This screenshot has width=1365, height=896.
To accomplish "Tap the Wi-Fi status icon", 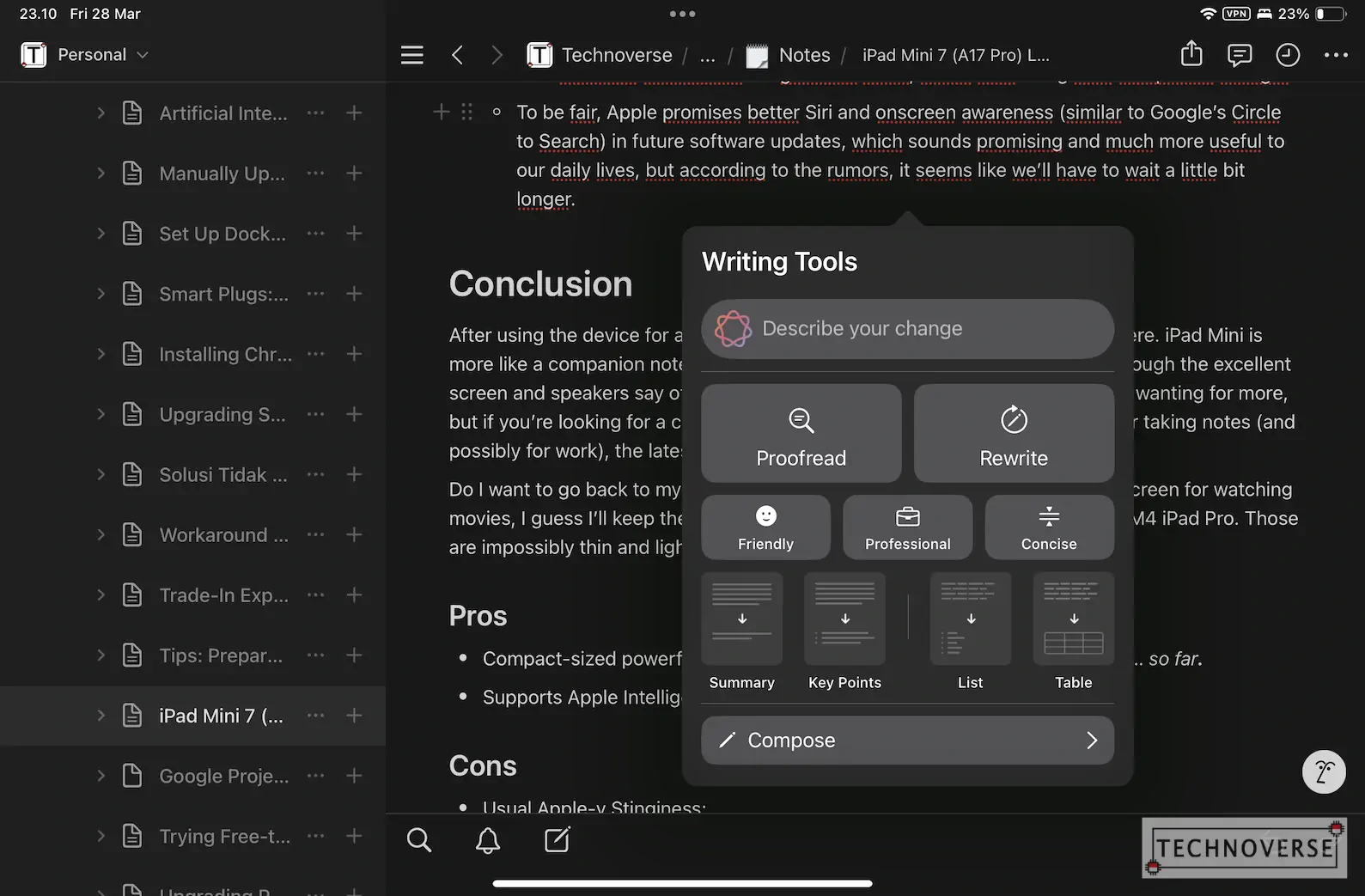I will [x=1209, y=14].
